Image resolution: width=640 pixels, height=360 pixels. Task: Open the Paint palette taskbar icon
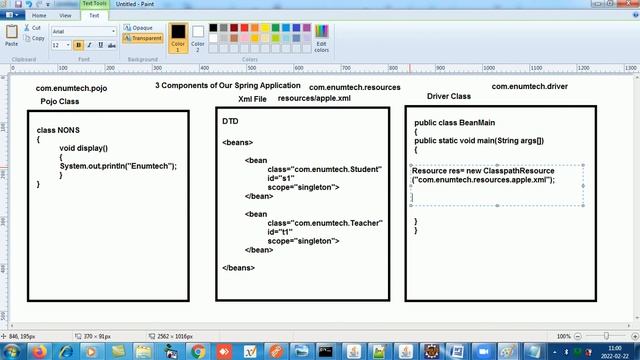[x=508, y=351]
